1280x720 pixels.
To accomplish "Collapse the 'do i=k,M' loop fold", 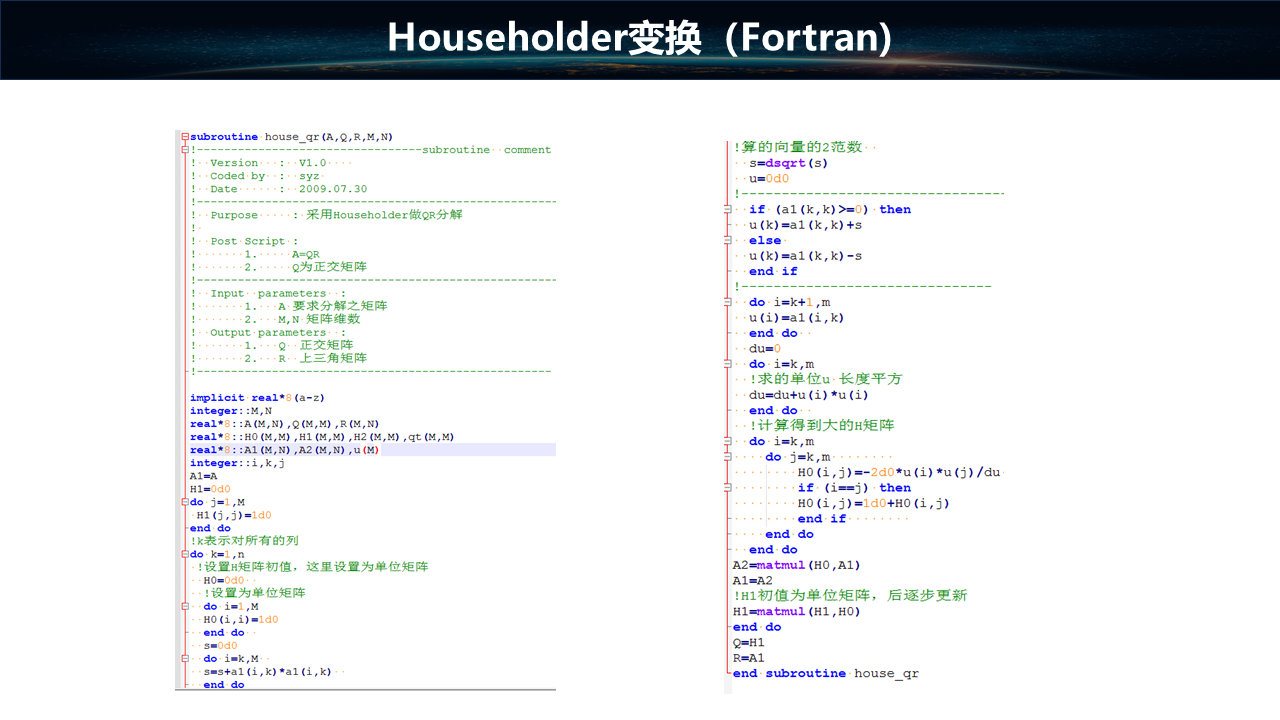I will [x=185, y=658].
